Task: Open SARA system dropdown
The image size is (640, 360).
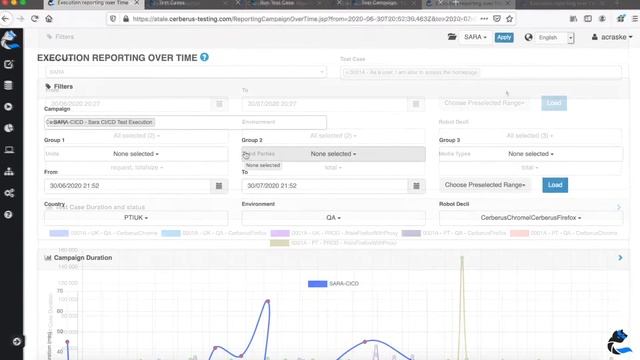Action: click(475, 37)
